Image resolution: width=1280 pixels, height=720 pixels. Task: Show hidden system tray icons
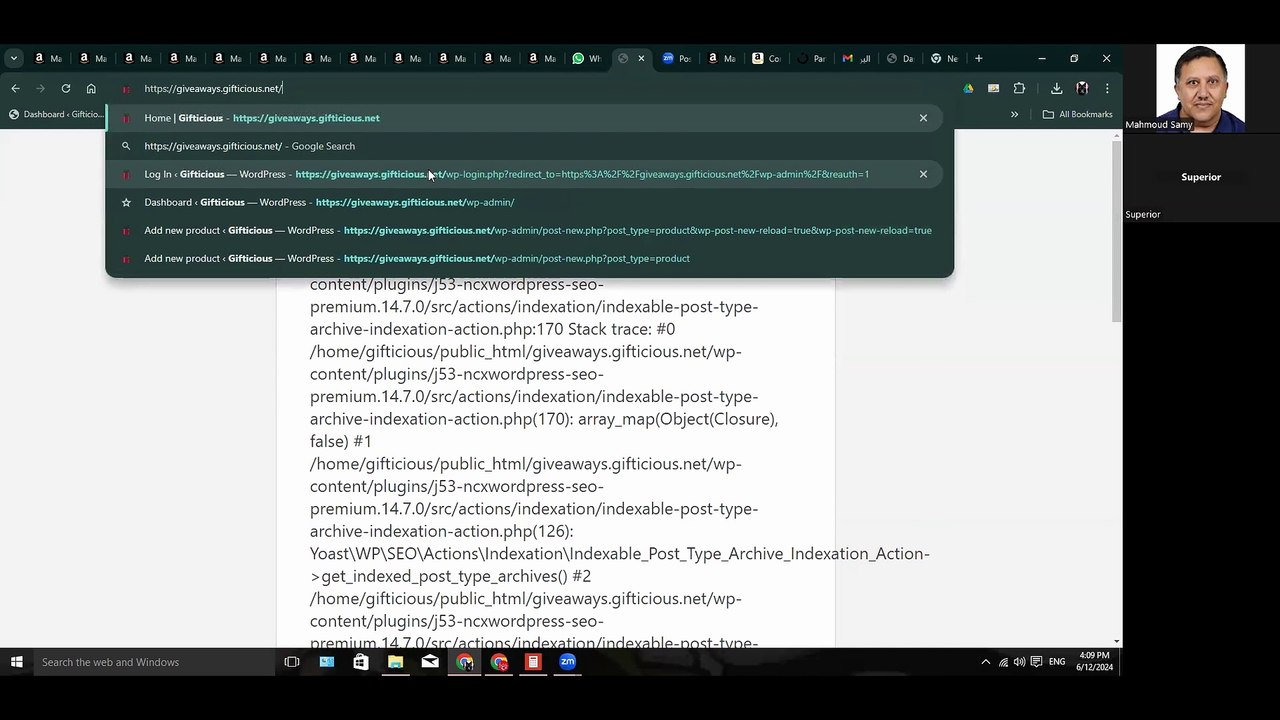click(x=985, y=662)
